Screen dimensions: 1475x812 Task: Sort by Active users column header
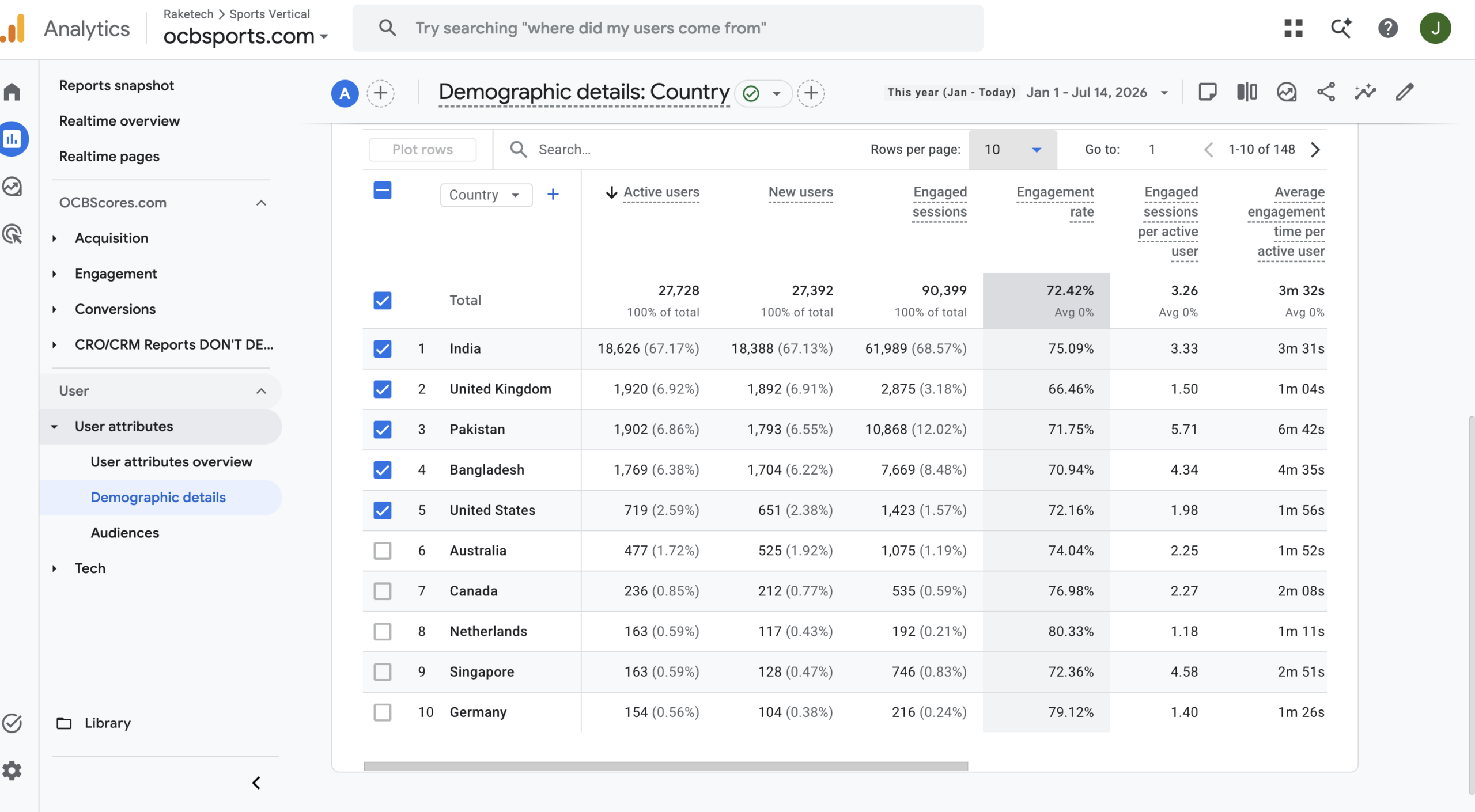coord(661,192)
